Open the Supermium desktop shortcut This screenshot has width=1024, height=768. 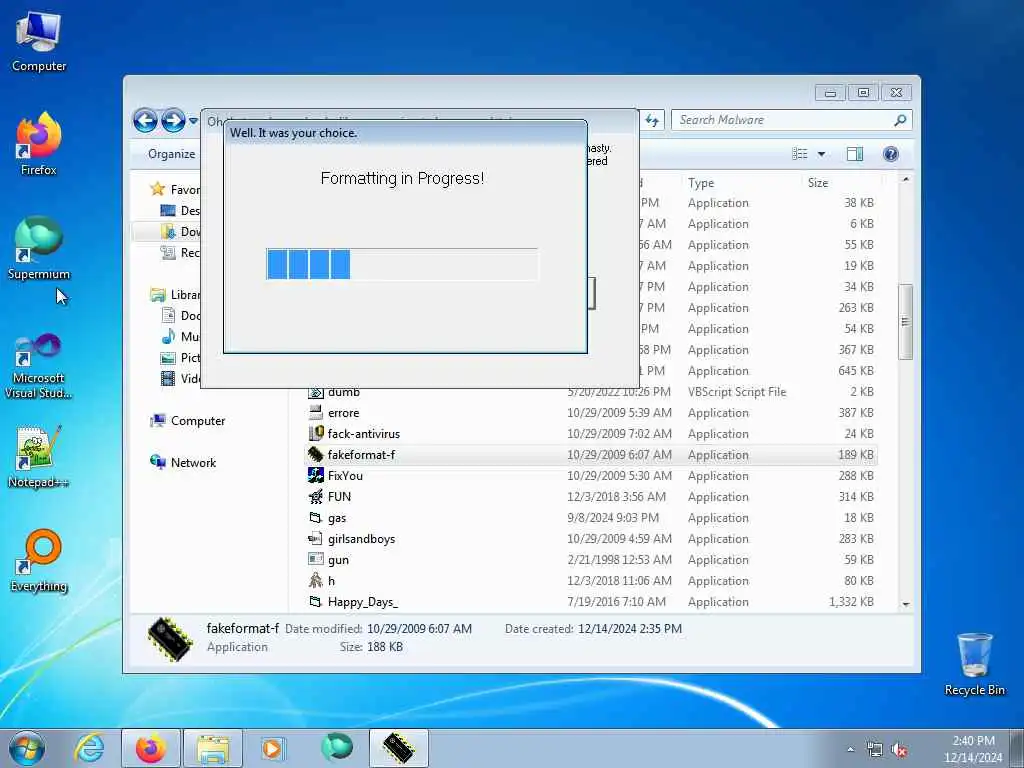[39, 249]
